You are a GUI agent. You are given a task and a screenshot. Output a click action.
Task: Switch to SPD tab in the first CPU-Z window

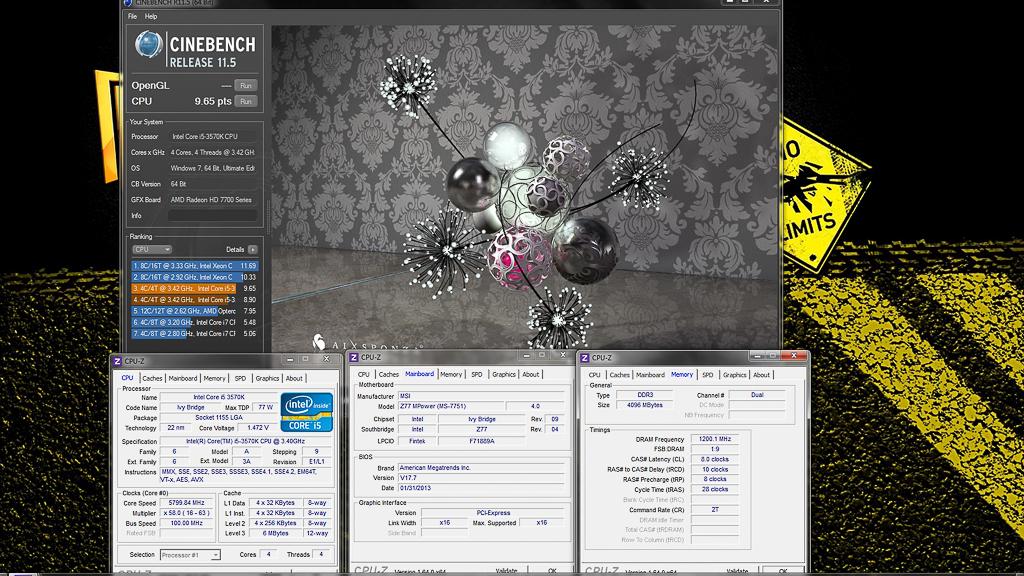coord(240,378)
